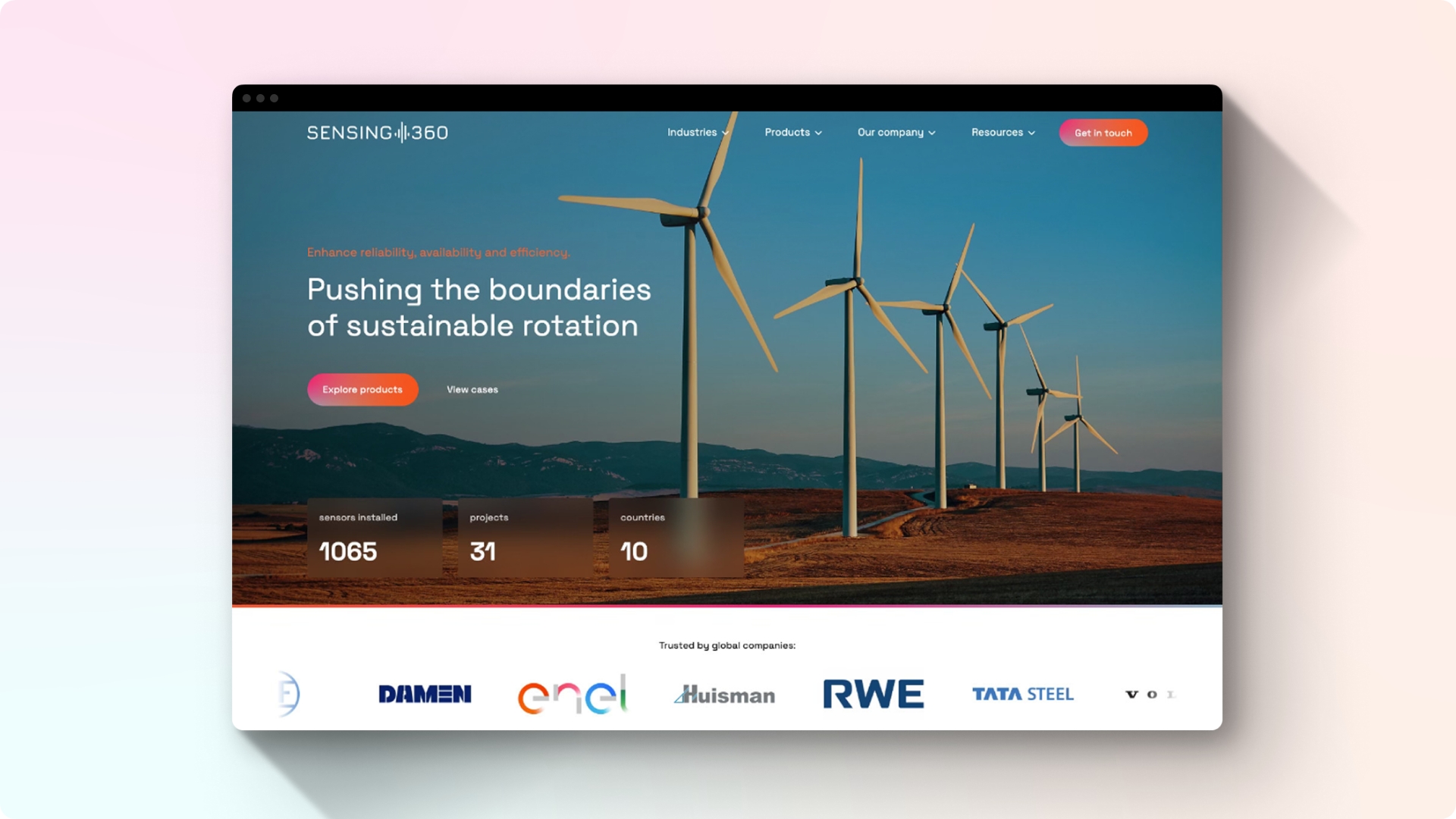
Task: Follow the View cases link
Action: pyautogui.click(x=472, y=390)
